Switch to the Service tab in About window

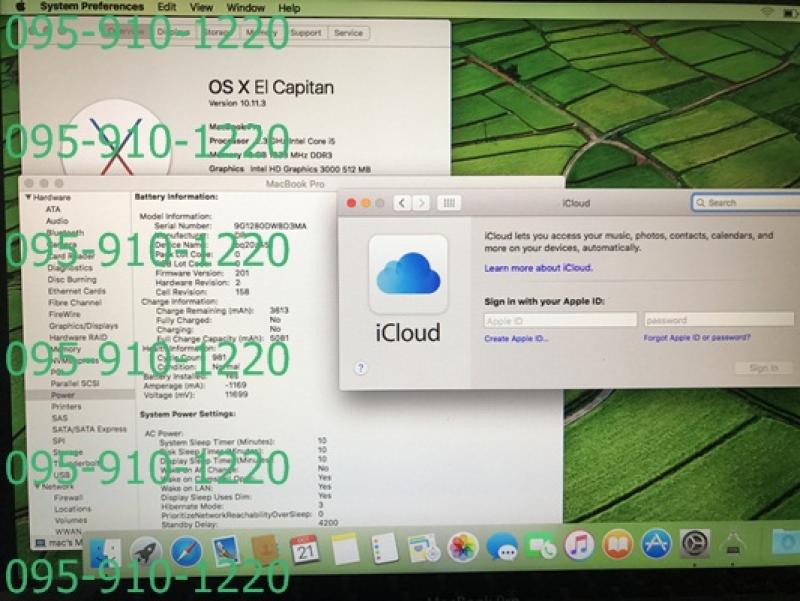click(348, 33)
